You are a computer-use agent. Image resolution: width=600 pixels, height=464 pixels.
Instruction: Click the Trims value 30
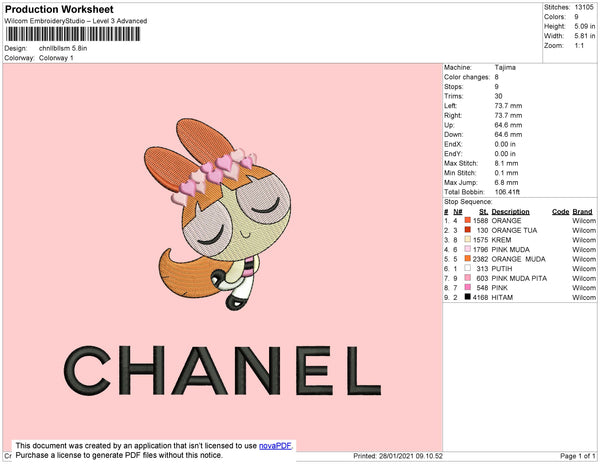coord(498,96)
